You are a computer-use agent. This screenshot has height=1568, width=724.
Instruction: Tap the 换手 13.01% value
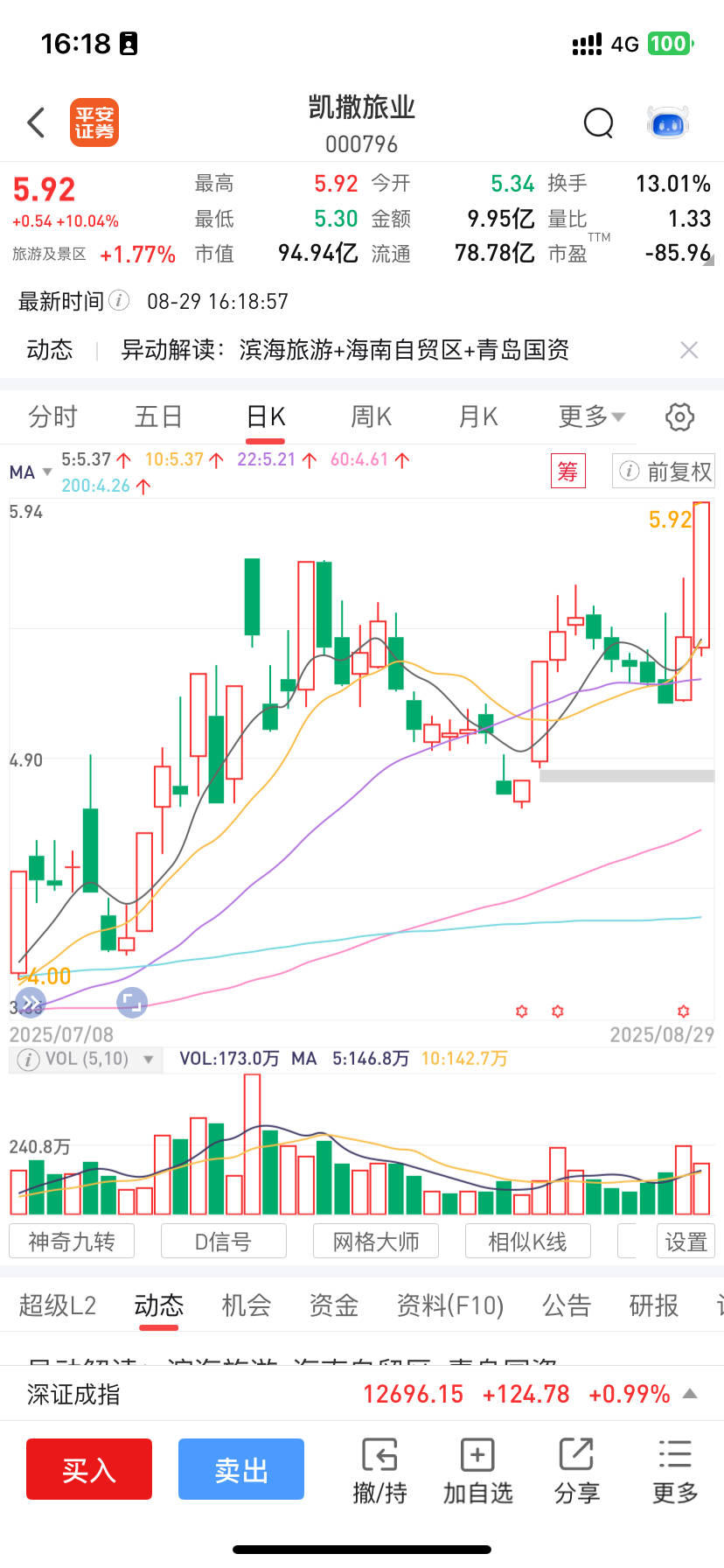click(673, 184)
